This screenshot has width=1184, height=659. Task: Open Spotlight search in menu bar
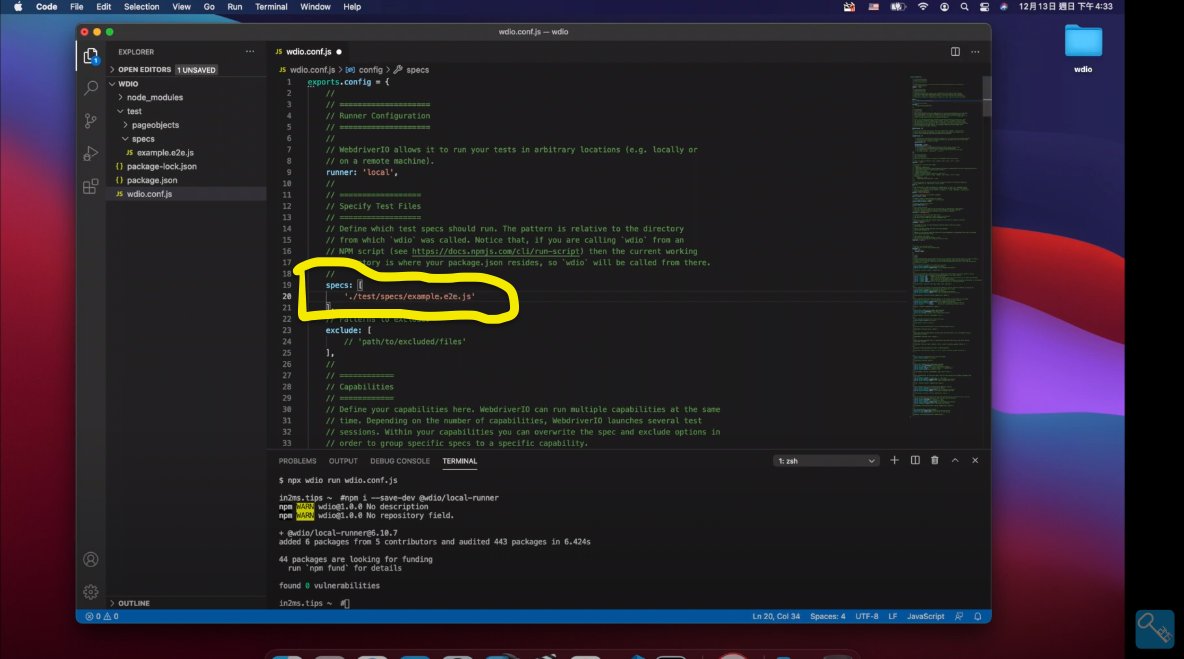pos(964,7)
